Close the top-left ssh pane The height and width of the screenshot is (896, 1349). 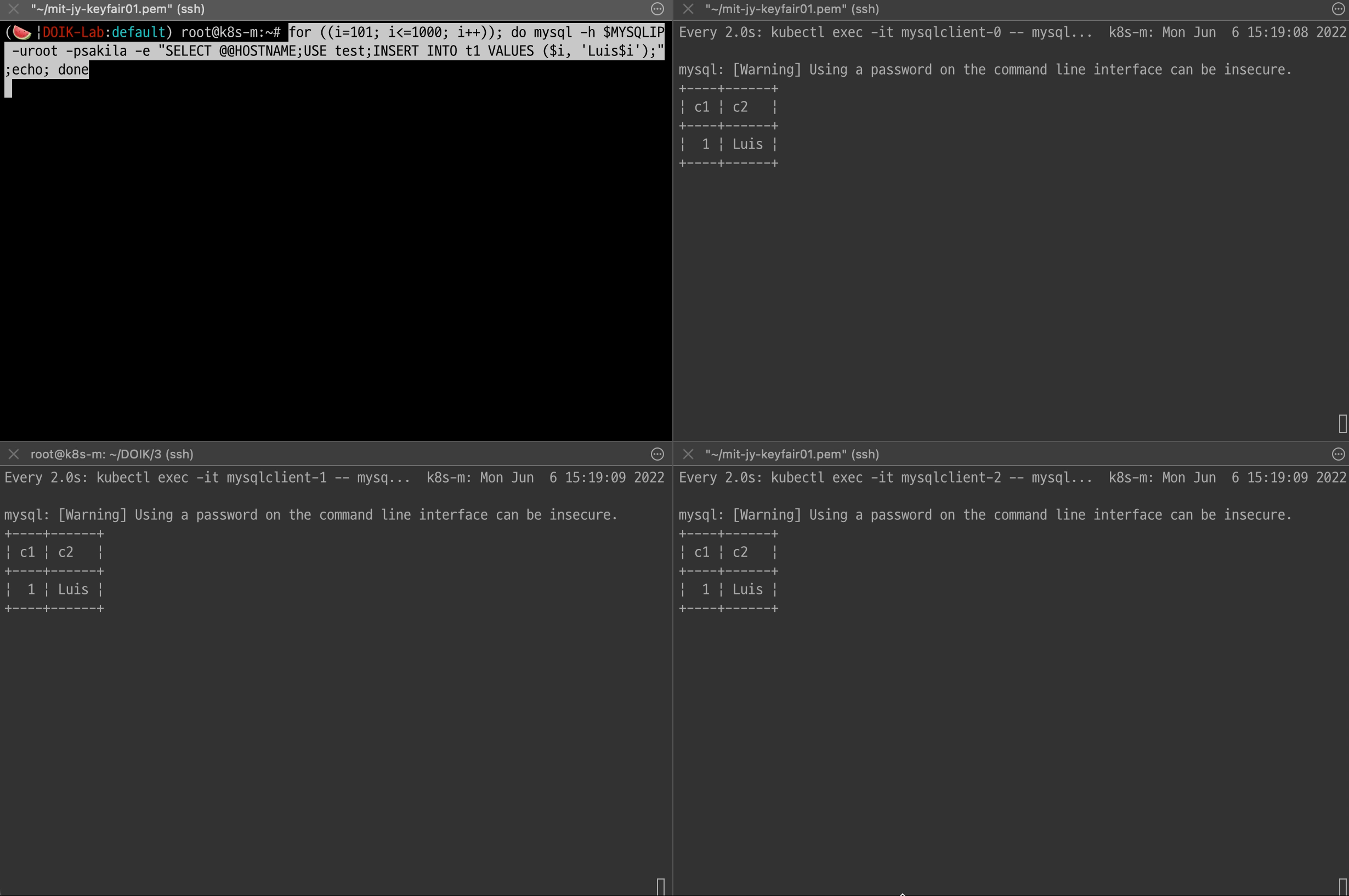[14, 9]
